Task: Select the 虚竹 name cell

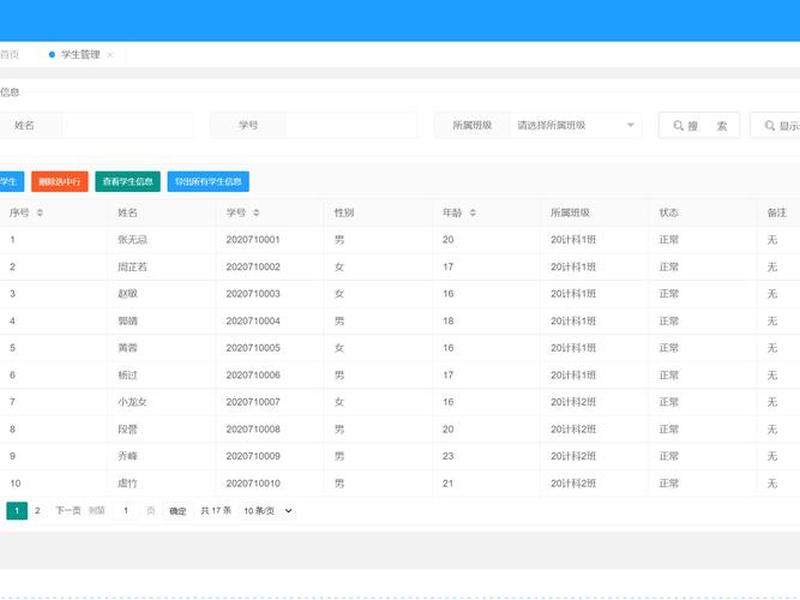Action: [128, 483]
